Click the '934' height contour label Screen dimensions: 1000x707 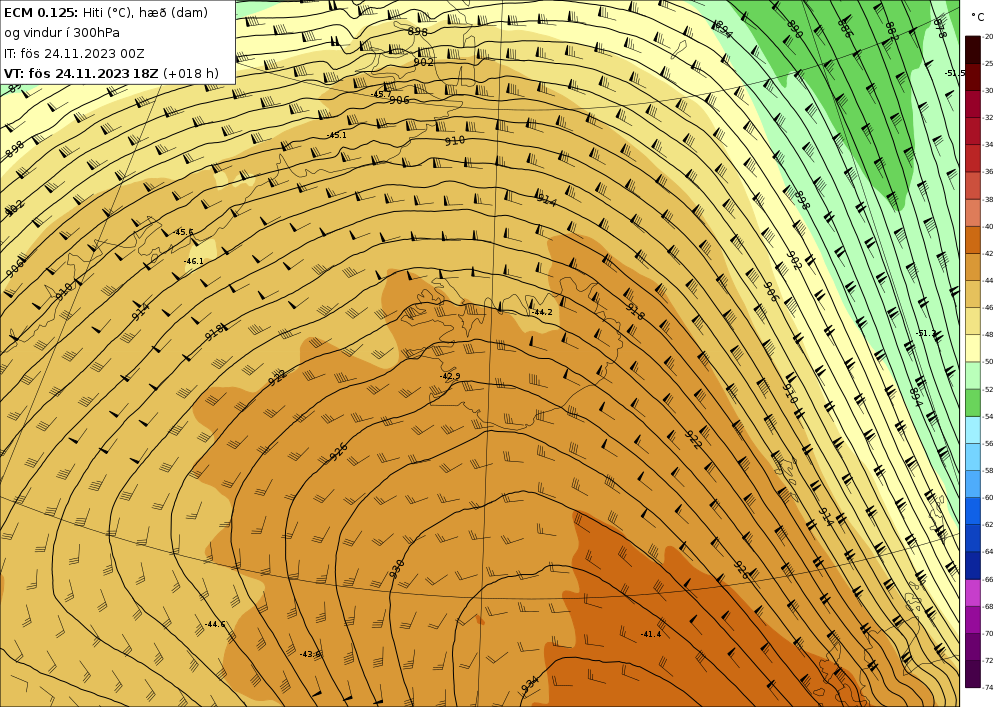pyautogui.click(x=530, y=684)
